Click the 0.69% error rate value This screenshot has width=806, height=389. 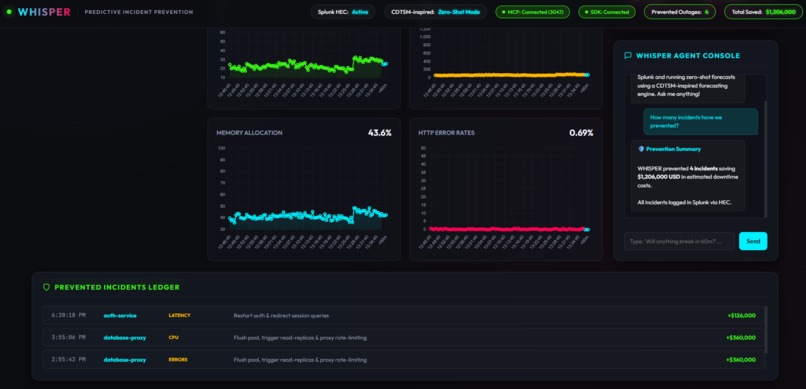click(581, 133)
